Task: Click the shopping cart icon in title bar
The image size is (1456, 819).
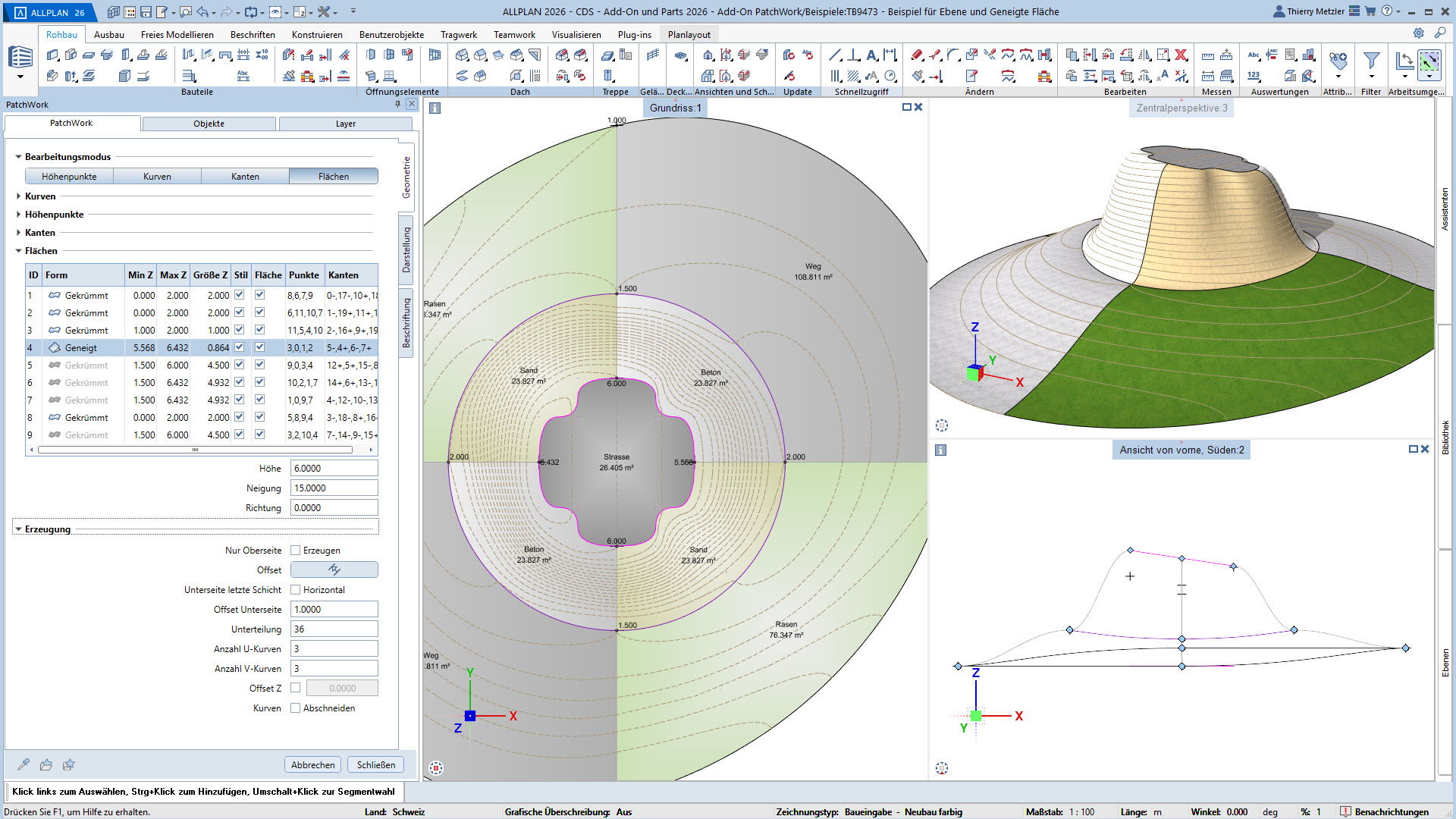Action: (x=1370, y=11)
